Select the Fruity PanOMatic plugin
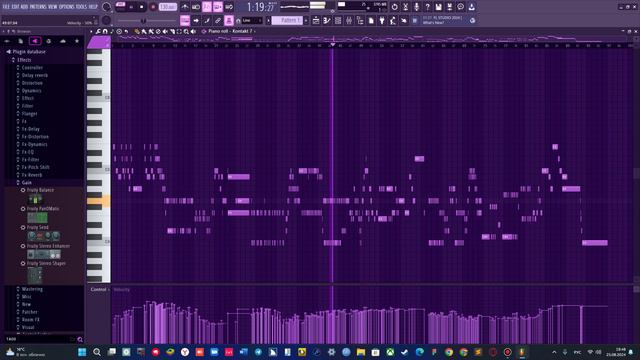Viewport: 640px width, 360px height. [x=42, y=209]
